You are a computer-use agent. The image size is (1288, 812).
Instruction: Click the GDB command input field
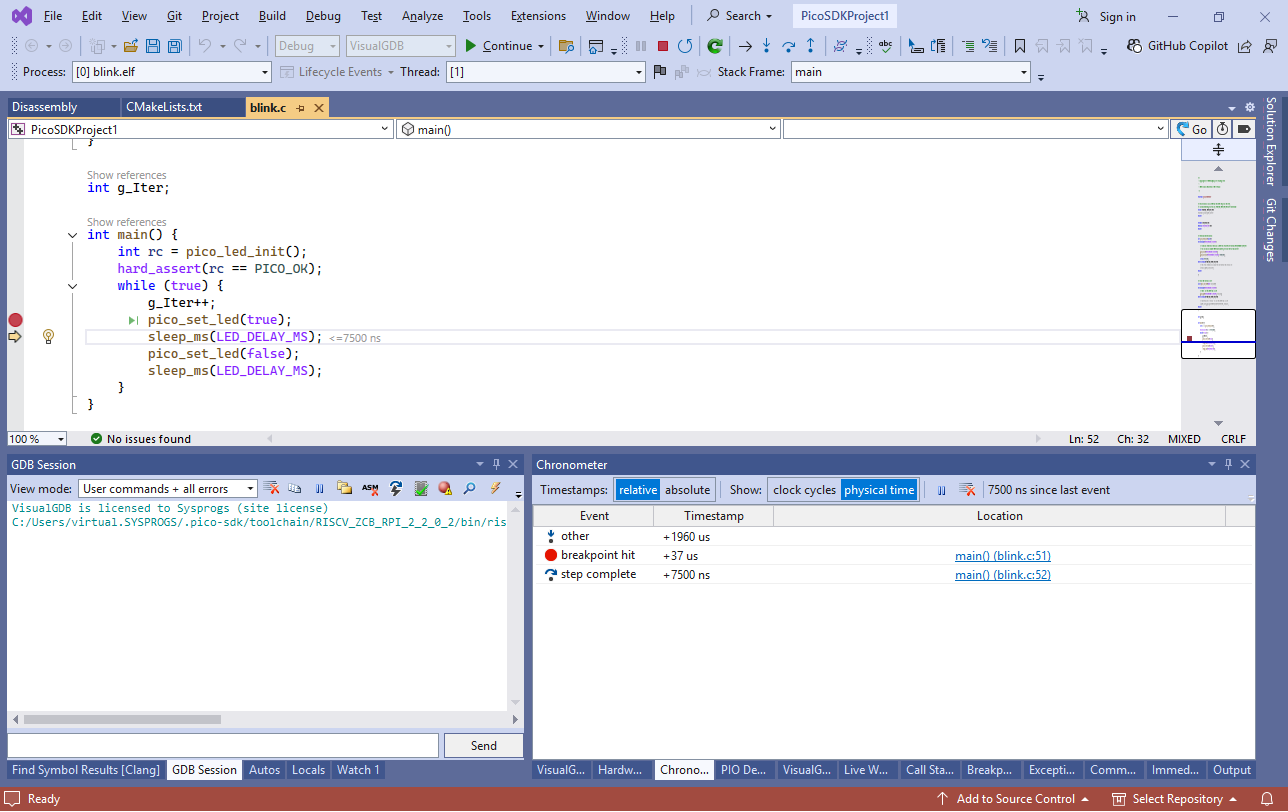coord(223,745)
